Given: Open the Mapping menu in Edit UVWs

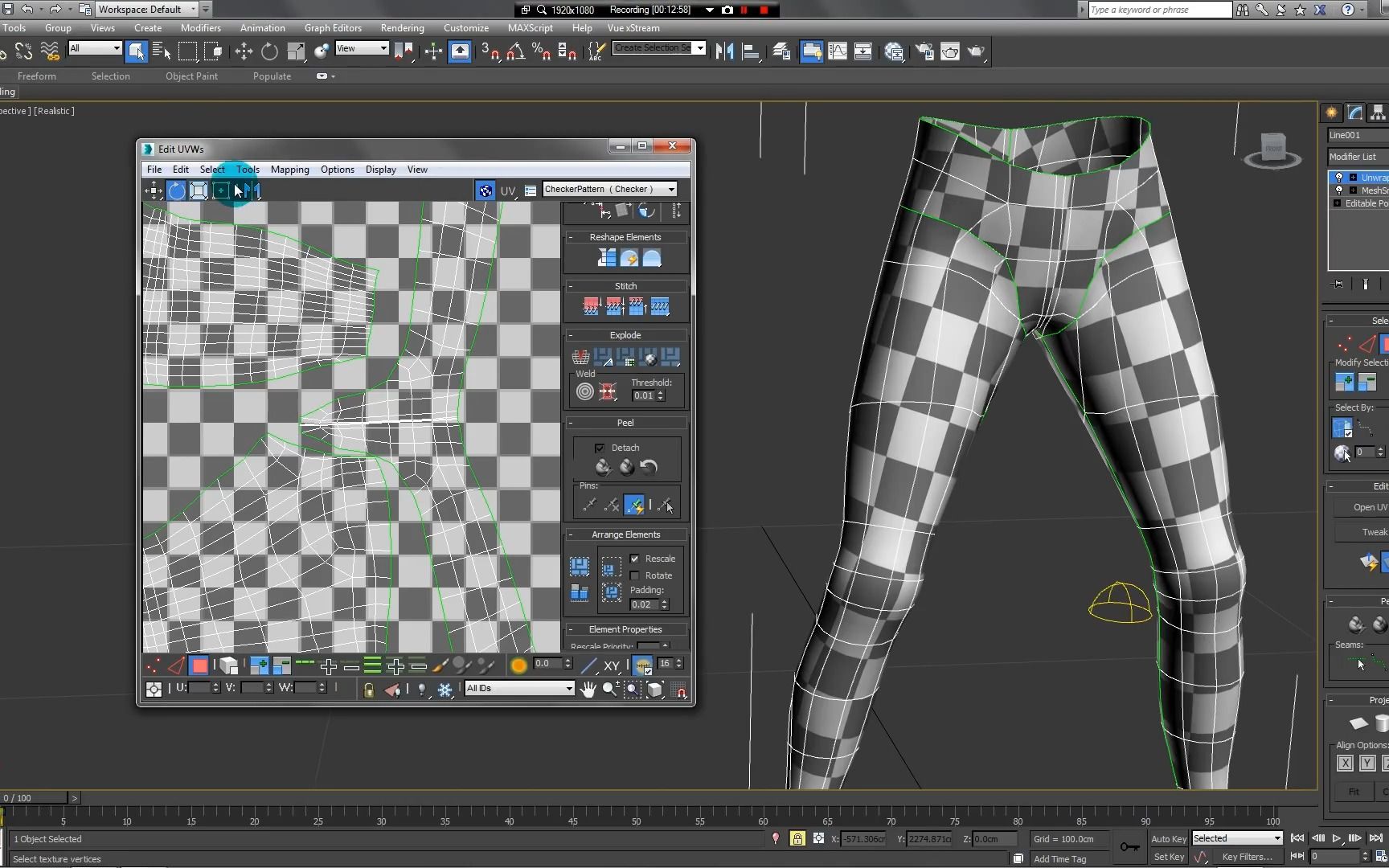Looking at the screenshot, I should 290,170.
